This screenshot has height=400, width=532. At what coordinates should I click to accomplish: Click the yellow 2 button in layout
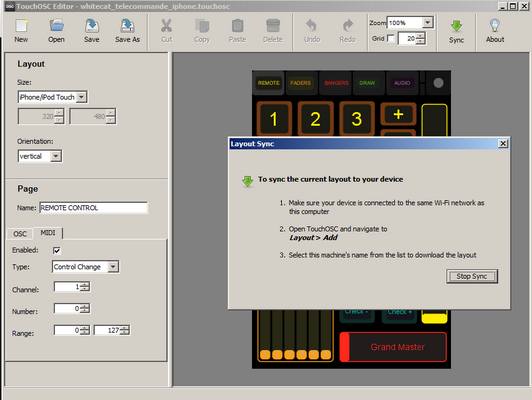click(315, 119)
